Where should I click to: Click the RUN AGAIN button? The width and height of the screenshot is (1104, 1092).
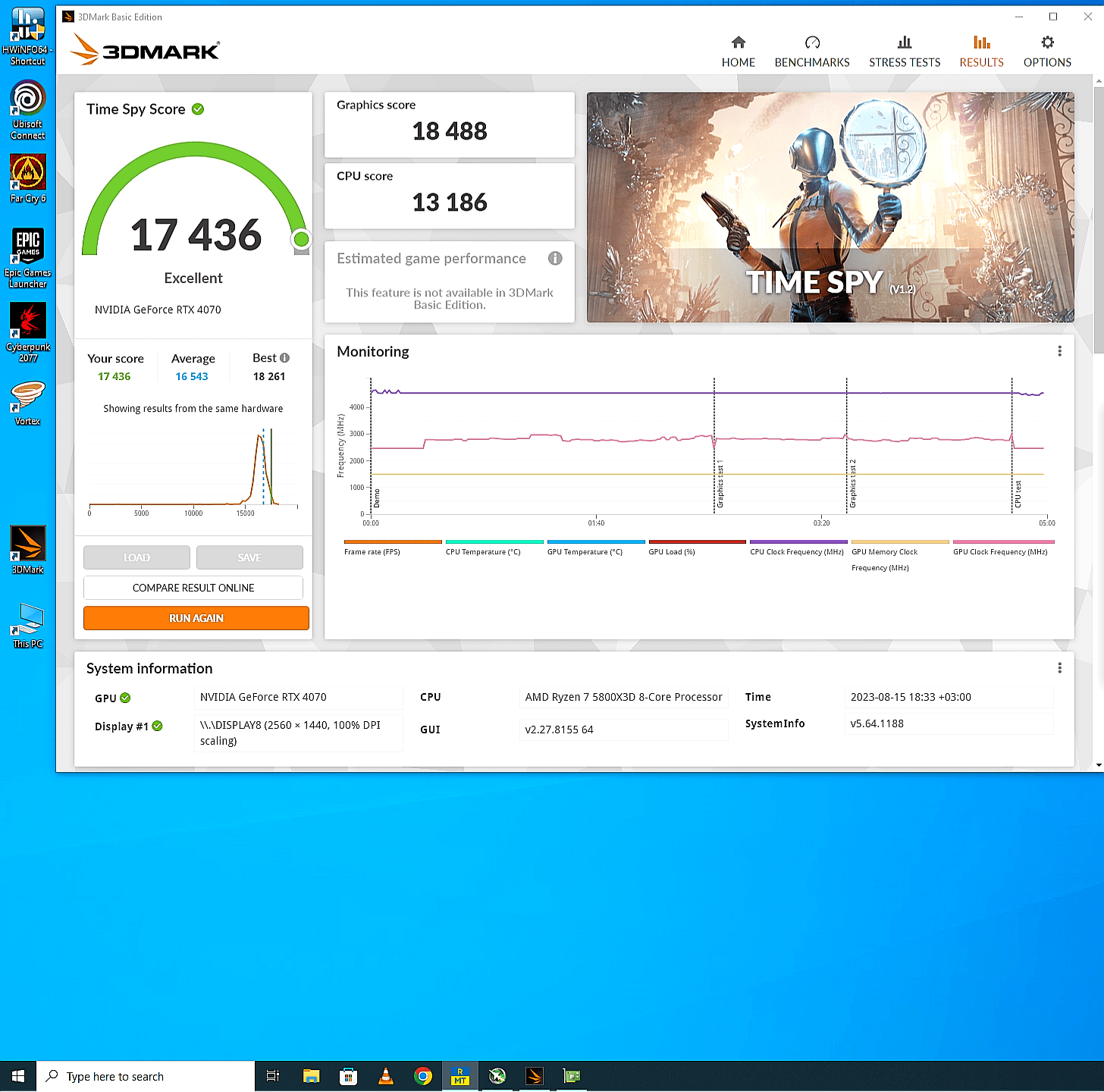tap(196, 618)
